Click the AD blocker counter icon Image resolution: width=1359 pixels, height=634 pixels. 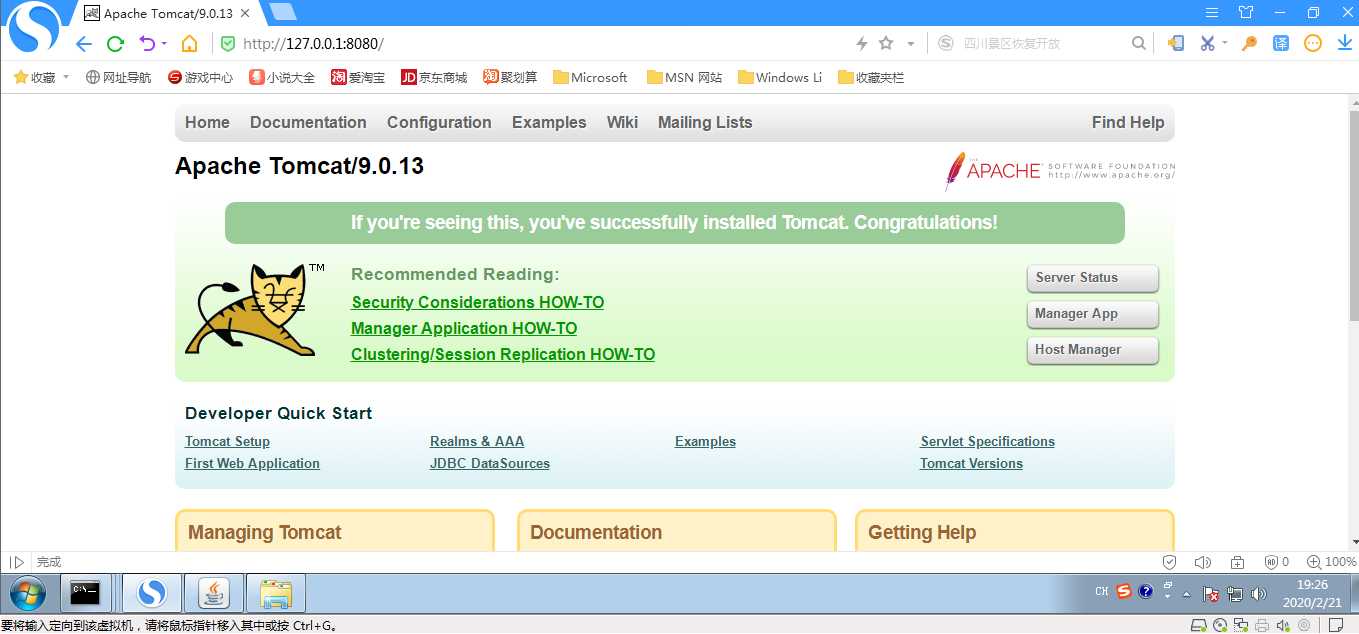1277,562
